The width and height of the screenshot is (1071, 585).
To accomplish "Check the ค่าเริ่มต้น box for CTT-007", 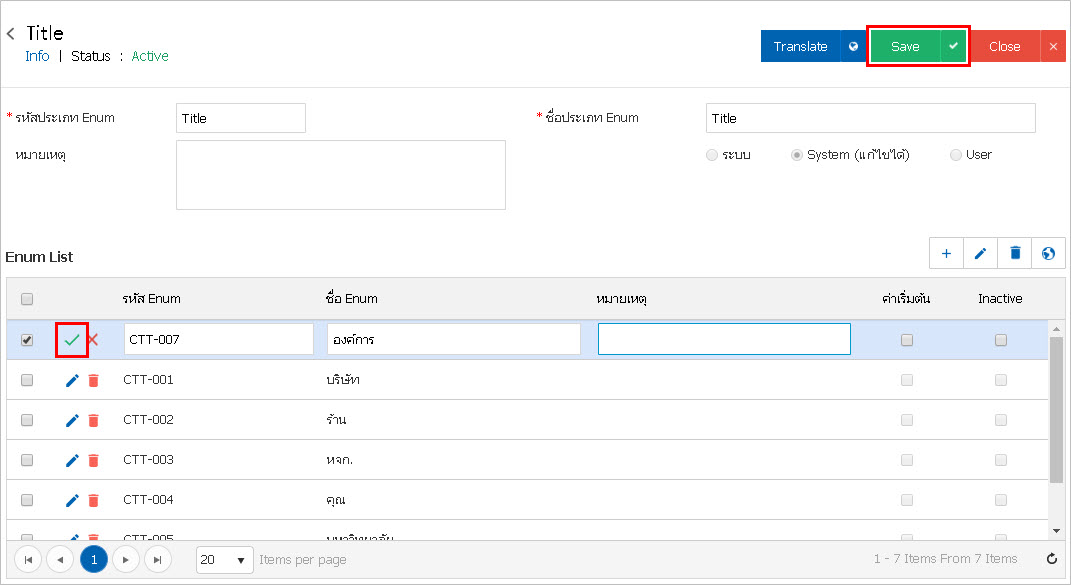I will [907, 340].
